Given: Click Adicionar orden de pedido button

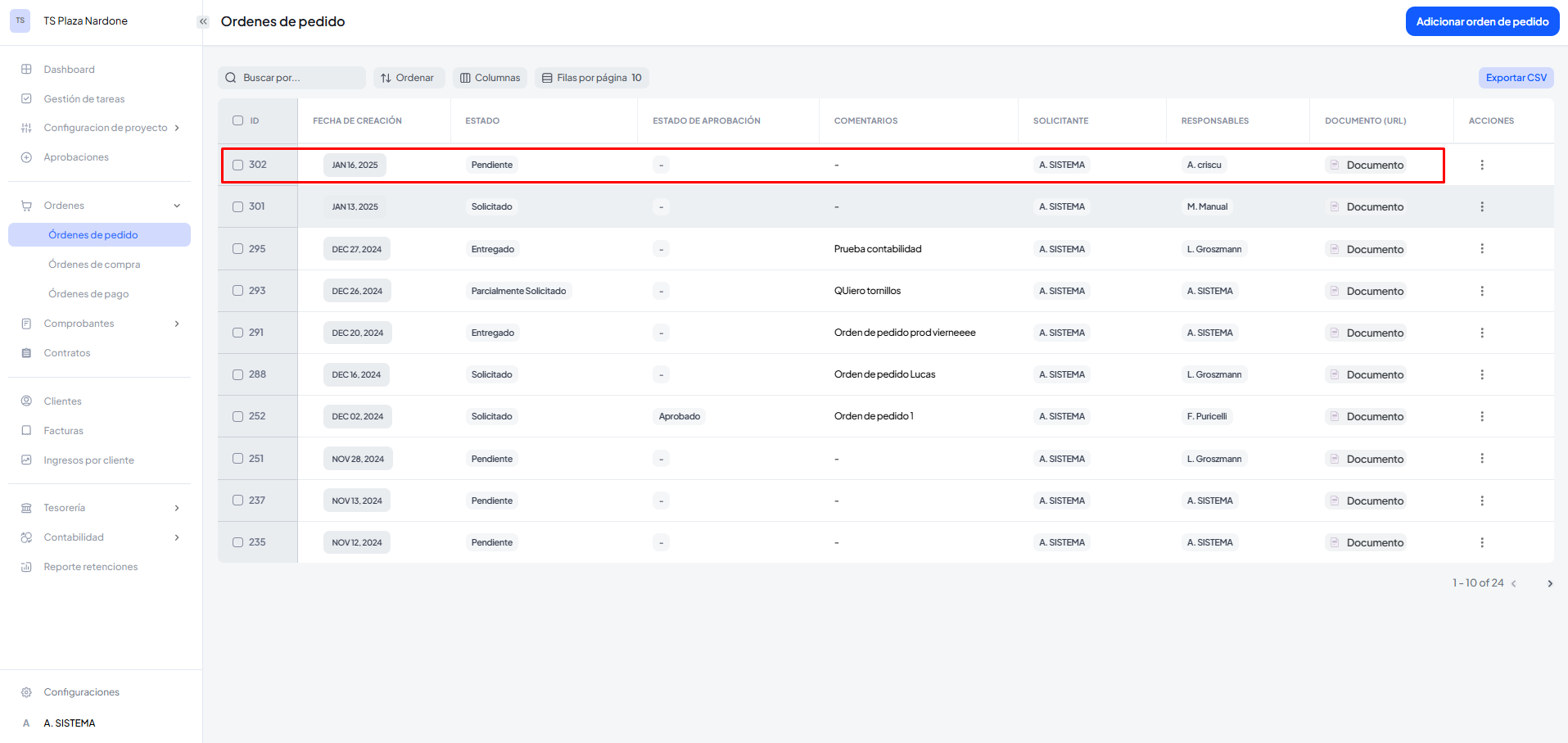Looking at the screenshot, I should (1481, 21).
